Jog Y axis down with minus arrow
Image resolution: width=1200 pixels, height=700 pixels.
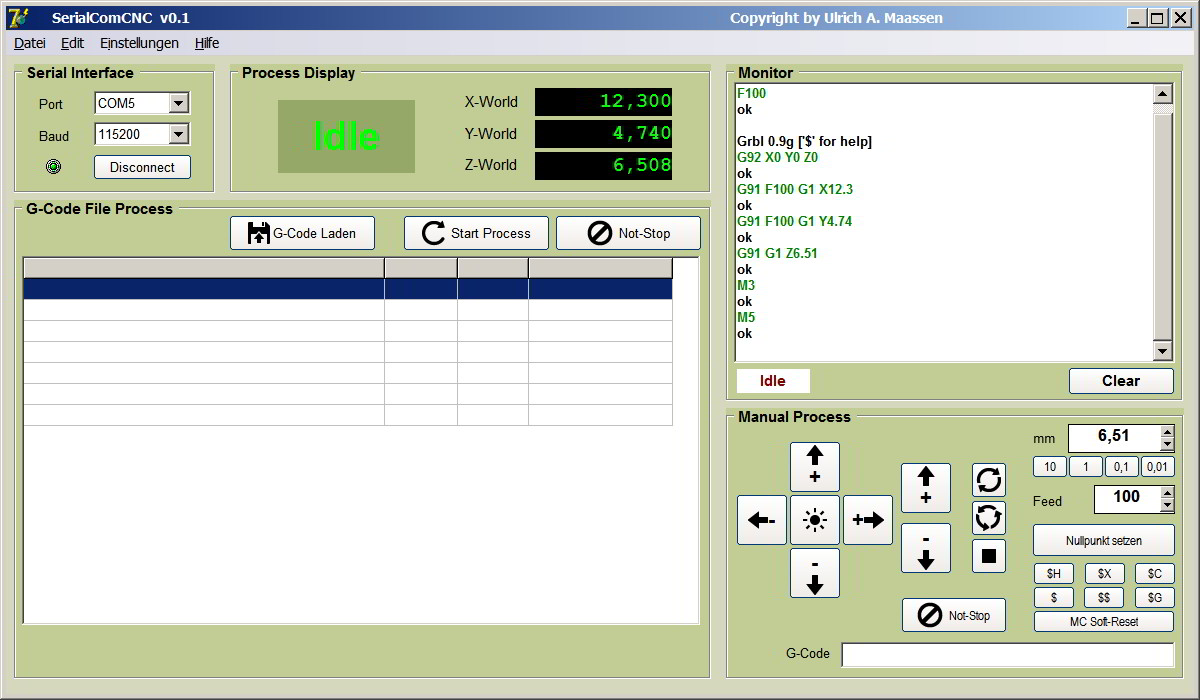pyautogui.click(x=815, y=573)
